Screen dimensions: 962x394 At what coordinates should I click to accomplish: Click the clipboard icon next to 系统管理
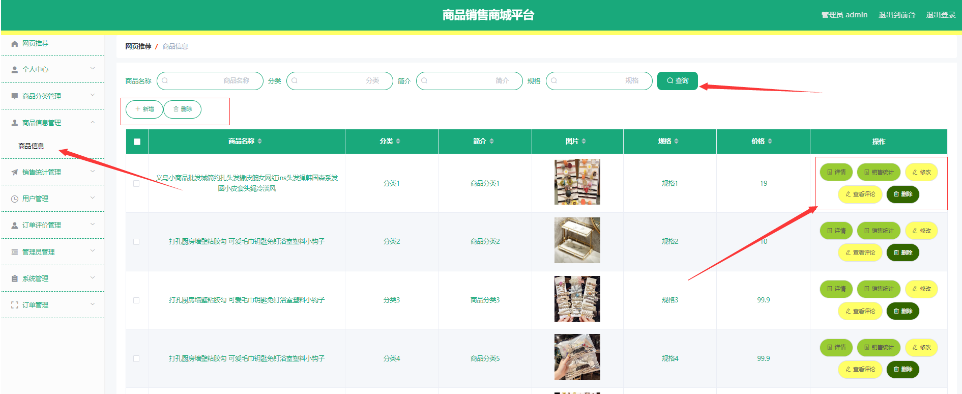point(15,278)
